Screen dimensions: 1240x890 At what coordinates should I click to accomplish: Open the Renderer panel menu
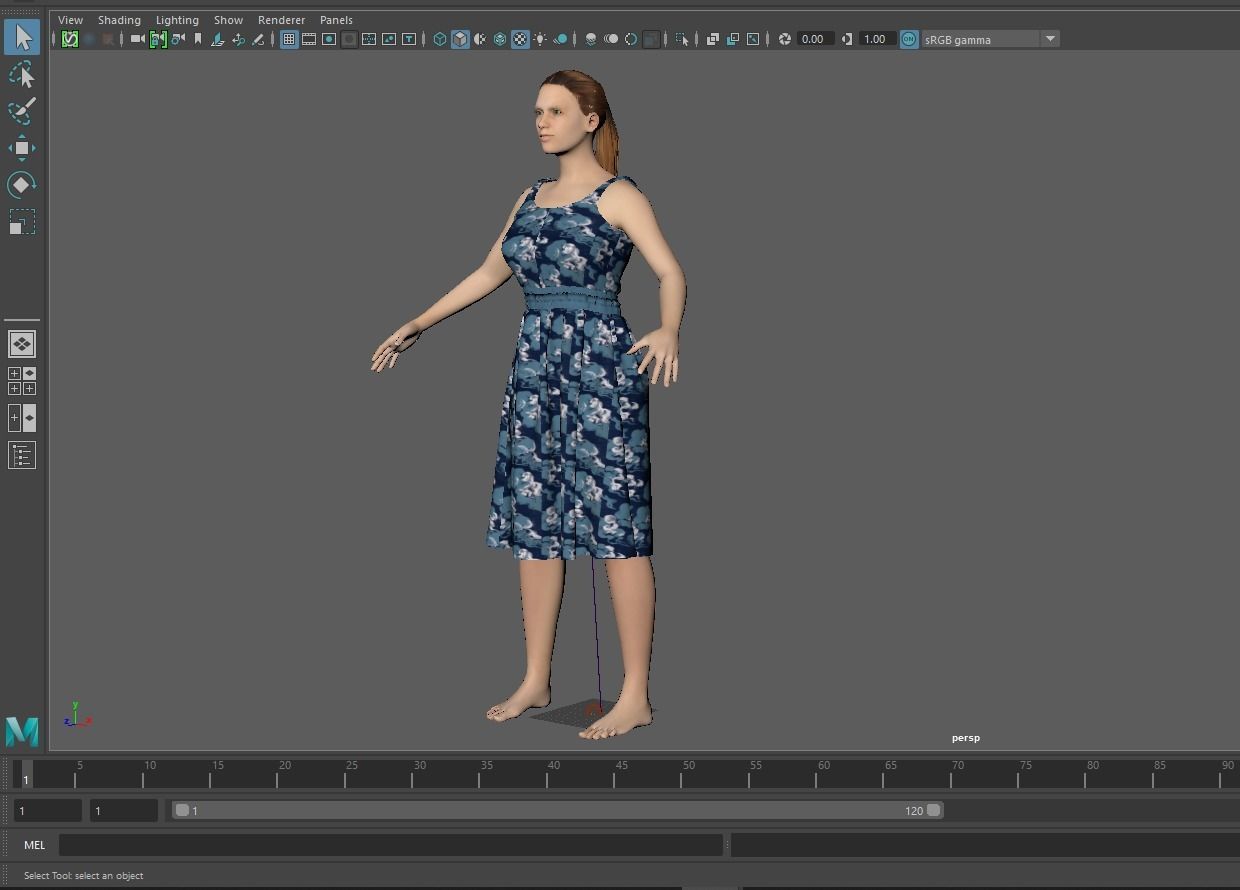[282, 20]
